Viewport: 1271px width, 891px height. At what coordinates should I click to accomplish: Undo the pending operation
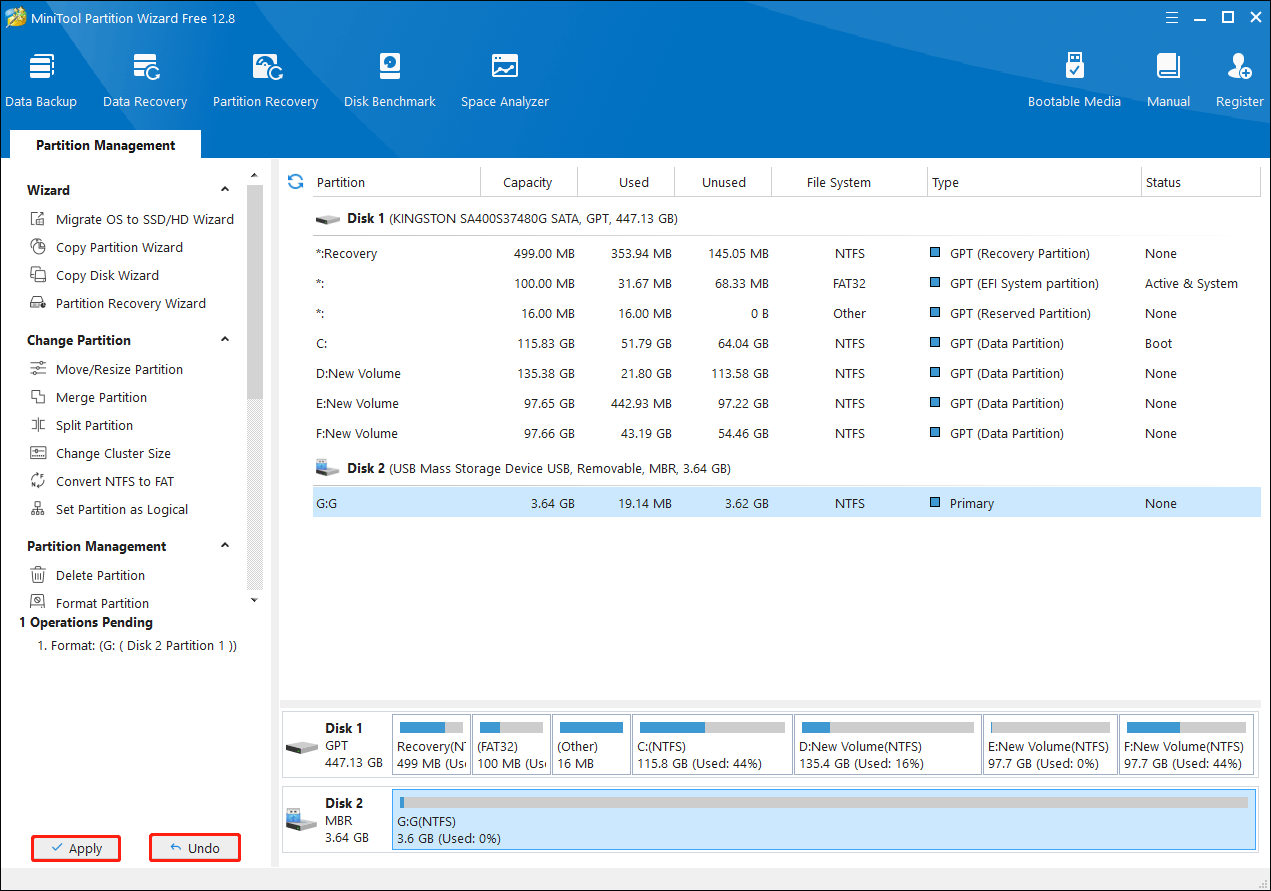(x=195, y=848)
